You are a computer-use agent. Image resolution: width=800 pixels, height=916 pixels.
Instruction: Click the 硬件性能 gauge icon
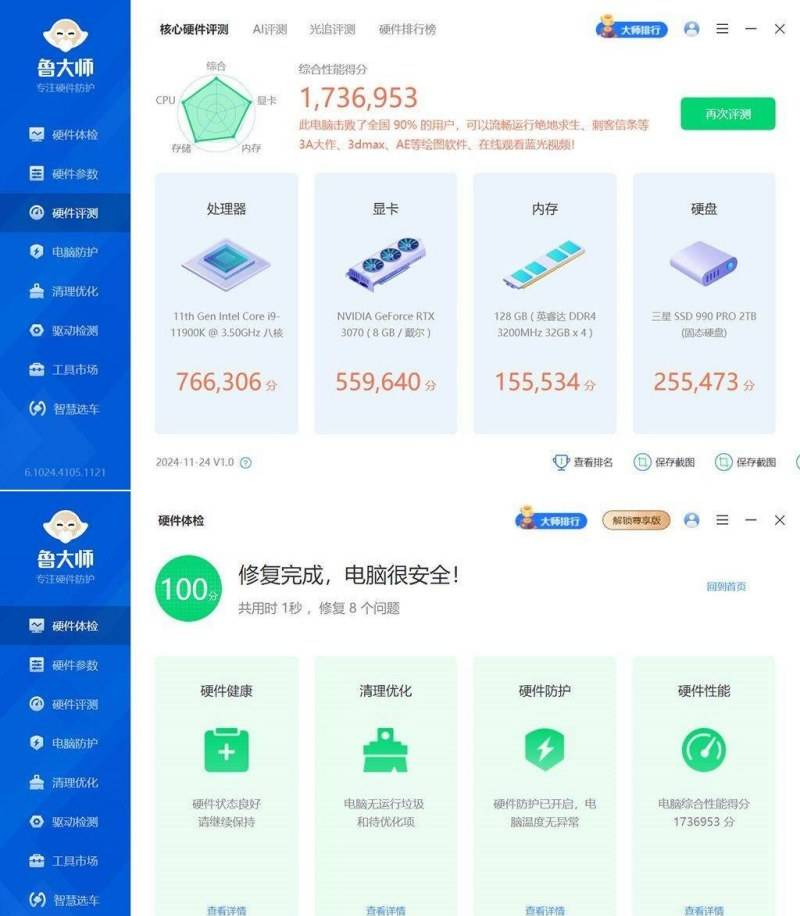point(704,750)
